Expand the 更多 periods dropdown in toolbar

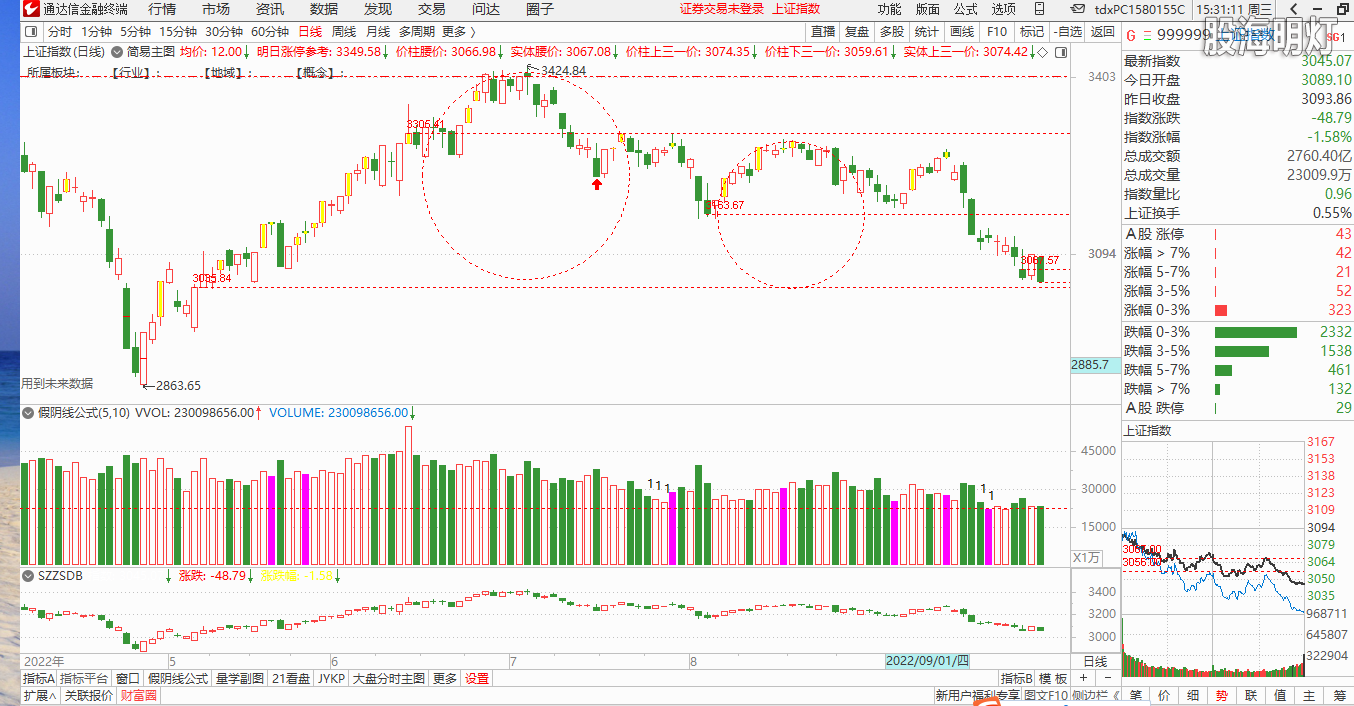click(x=458, y=32)
